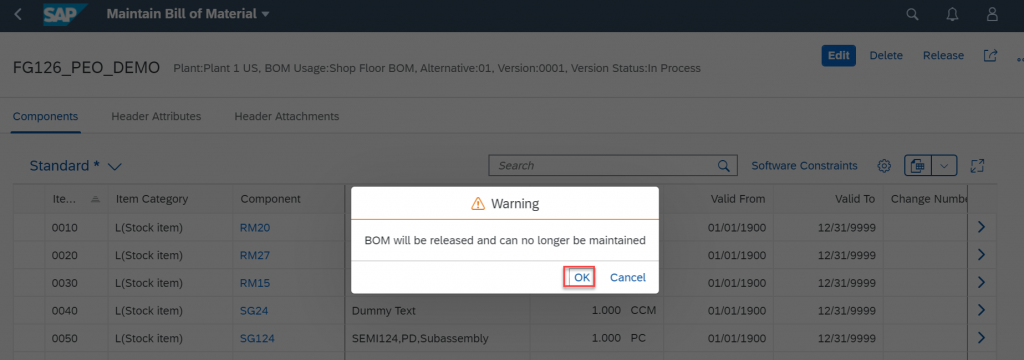Switch to the Header Attributes tab

coord(156,116)
